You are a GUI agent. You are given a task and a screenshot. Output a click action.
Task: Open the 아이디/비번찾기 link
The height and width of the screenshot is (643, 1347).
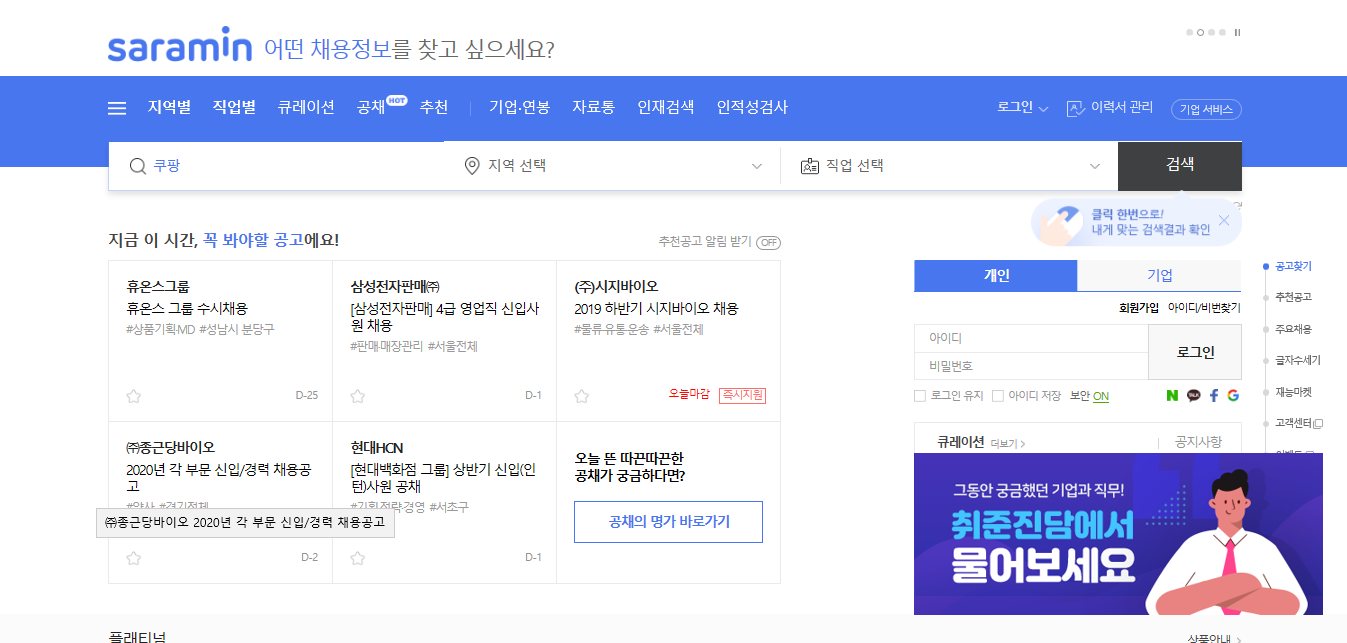point(1204,308)
